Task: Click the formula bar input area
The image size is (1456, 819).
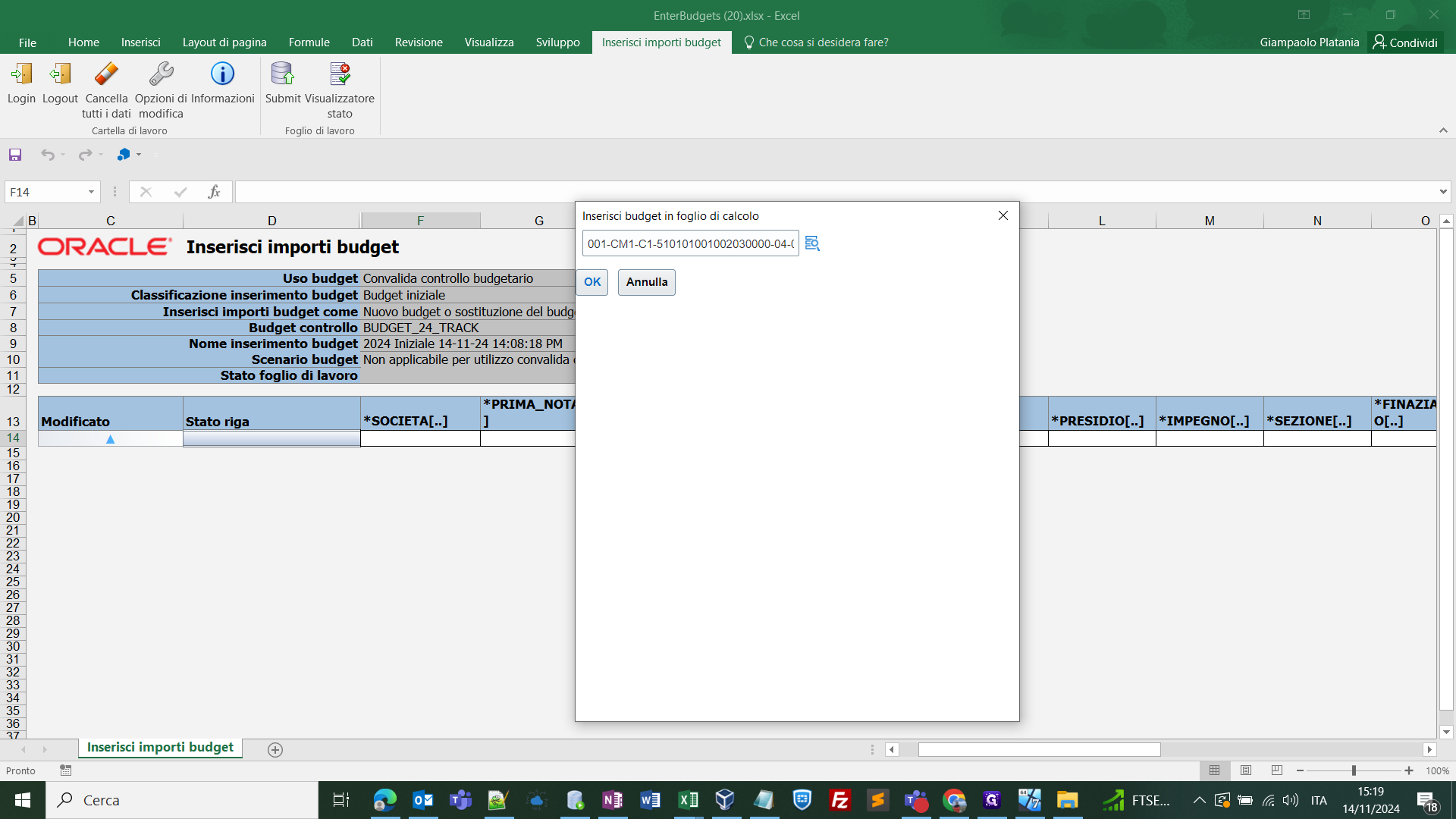Action: point(835,192)
